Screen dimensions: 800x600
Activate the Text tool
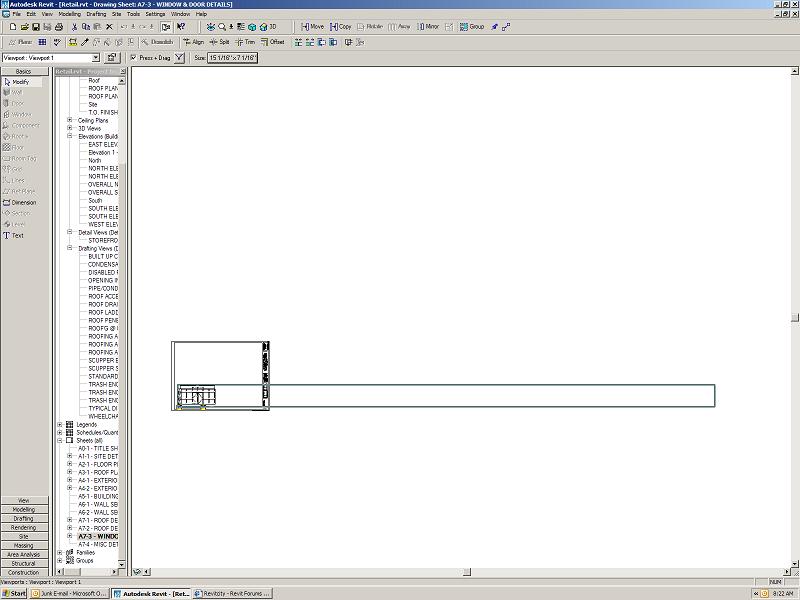tap(18, 235)
